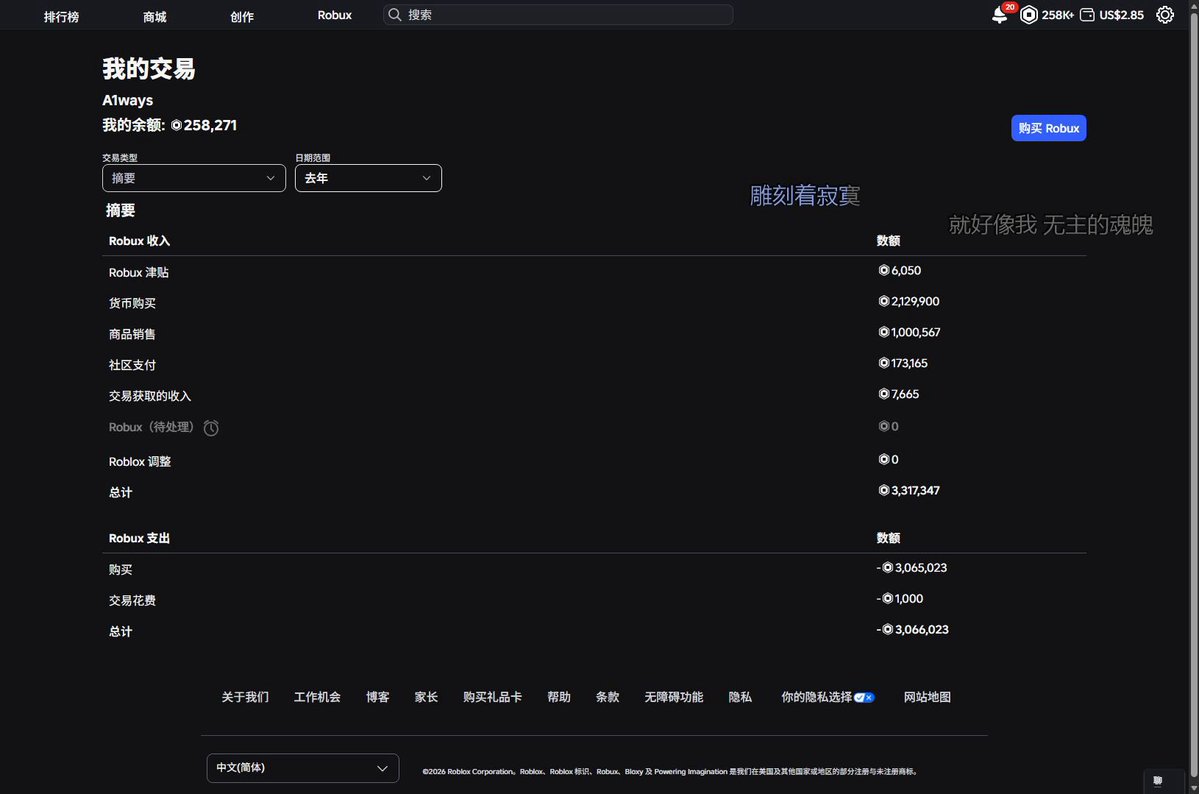Click the -3,065,023 purchase amount
1199x794 pixels.
click(911, 568)
